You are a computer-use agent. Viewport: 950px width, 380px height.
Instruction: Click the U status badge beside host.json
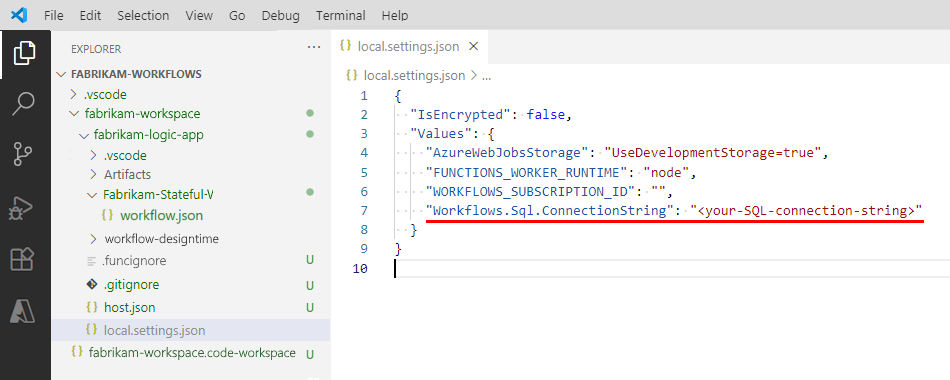(x=310, y=307)
